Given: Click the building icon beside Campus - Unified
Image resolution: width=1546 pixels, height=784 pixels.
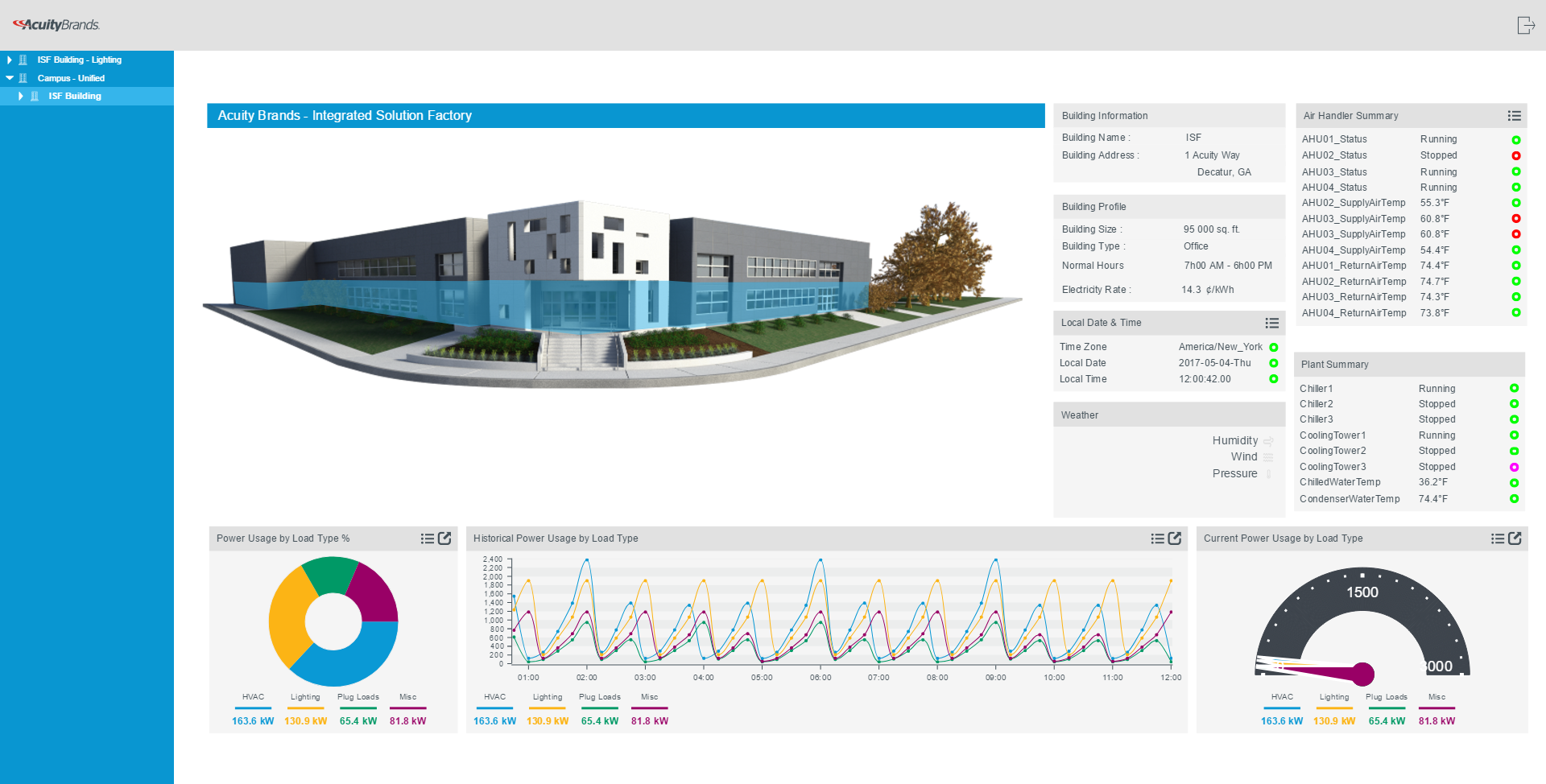Looking at the screenshot, I should pyautogui.click(x=23, y=78).
